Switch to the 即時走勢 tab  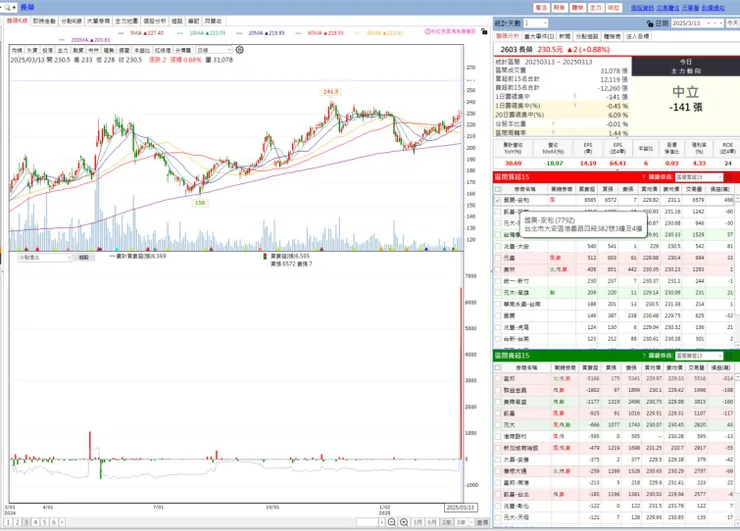[44, 21]
